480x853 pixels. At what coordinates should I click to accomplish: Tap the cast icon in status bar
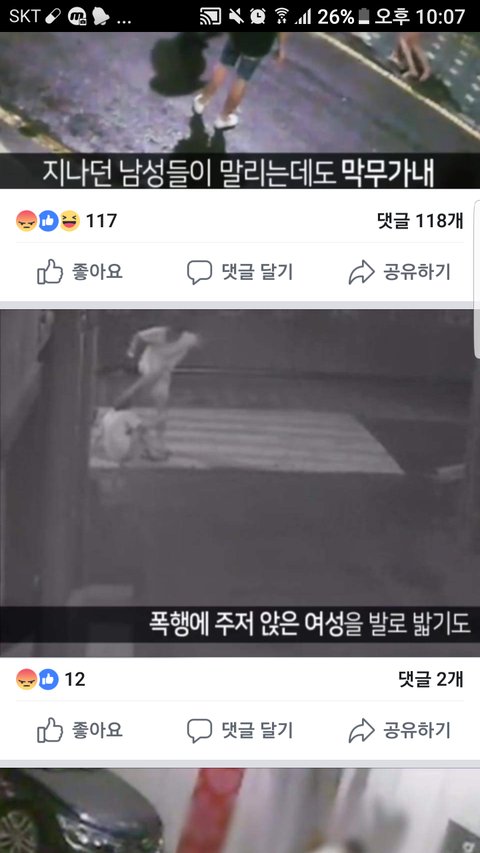[211, 16]
